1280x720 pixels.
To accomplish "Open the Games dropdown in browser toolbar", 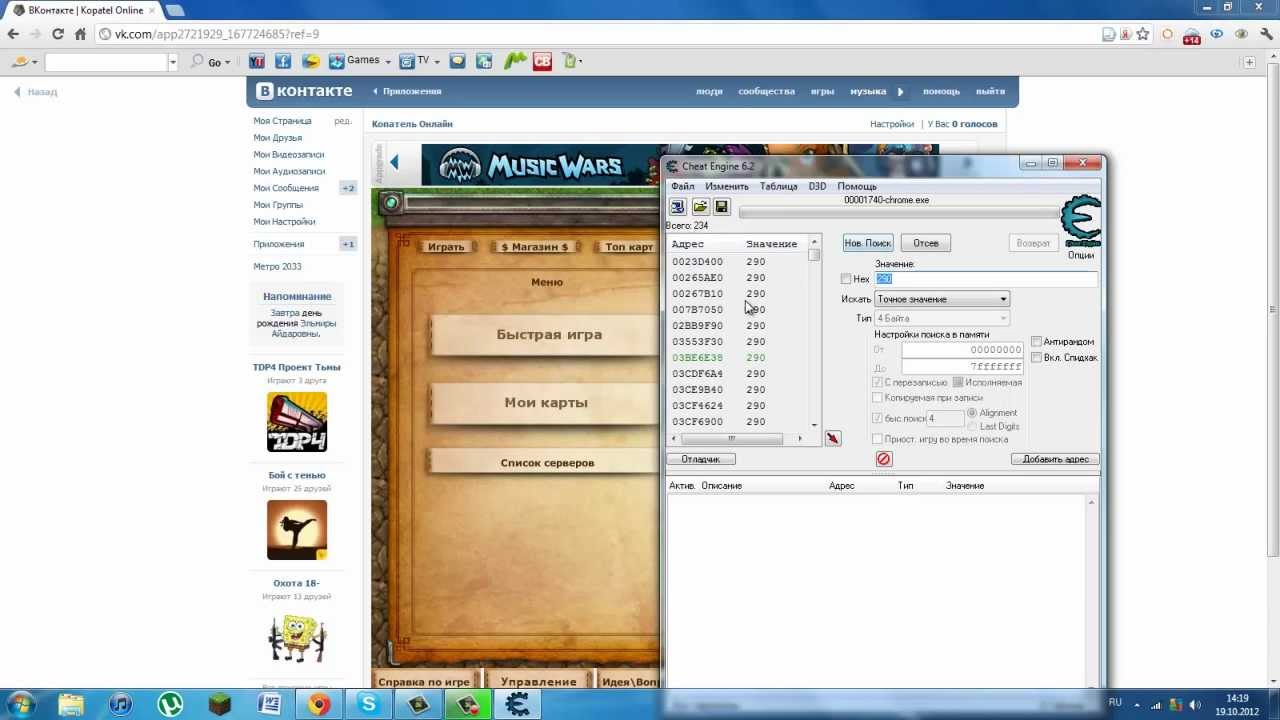I will click(388, 61).
